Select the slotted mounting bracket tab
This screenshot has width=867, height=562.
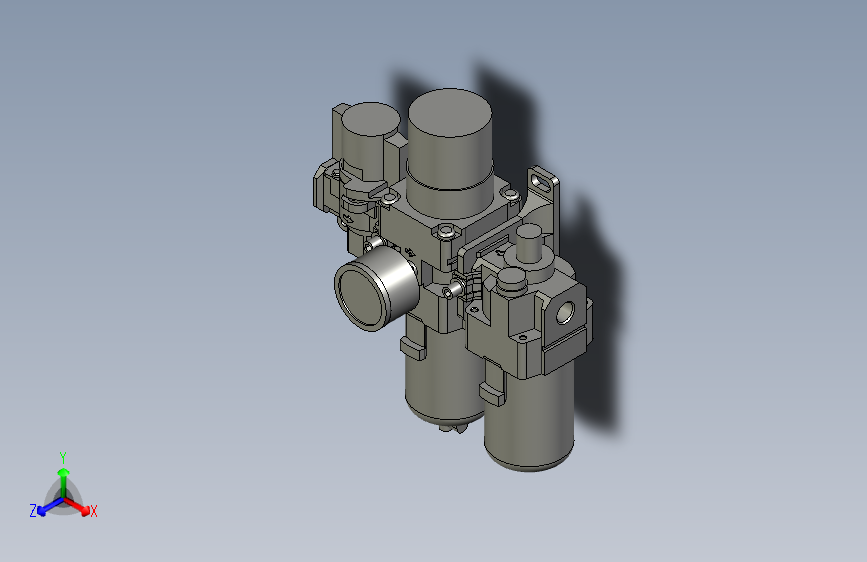543,183
